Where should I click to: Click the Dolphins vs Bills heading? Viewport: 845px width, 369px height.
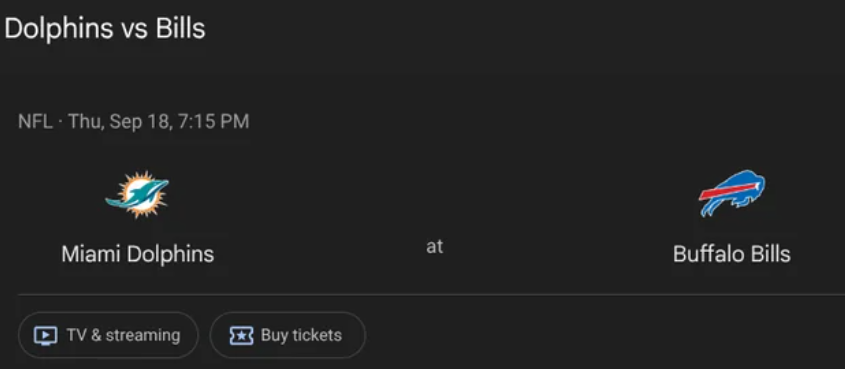[105, 29]
